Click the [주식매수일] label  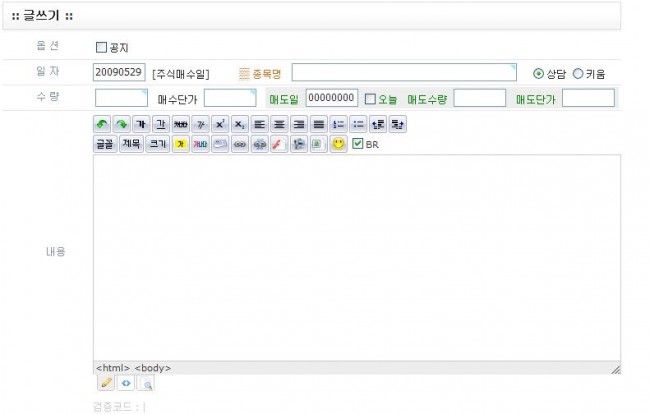[181, 75]
